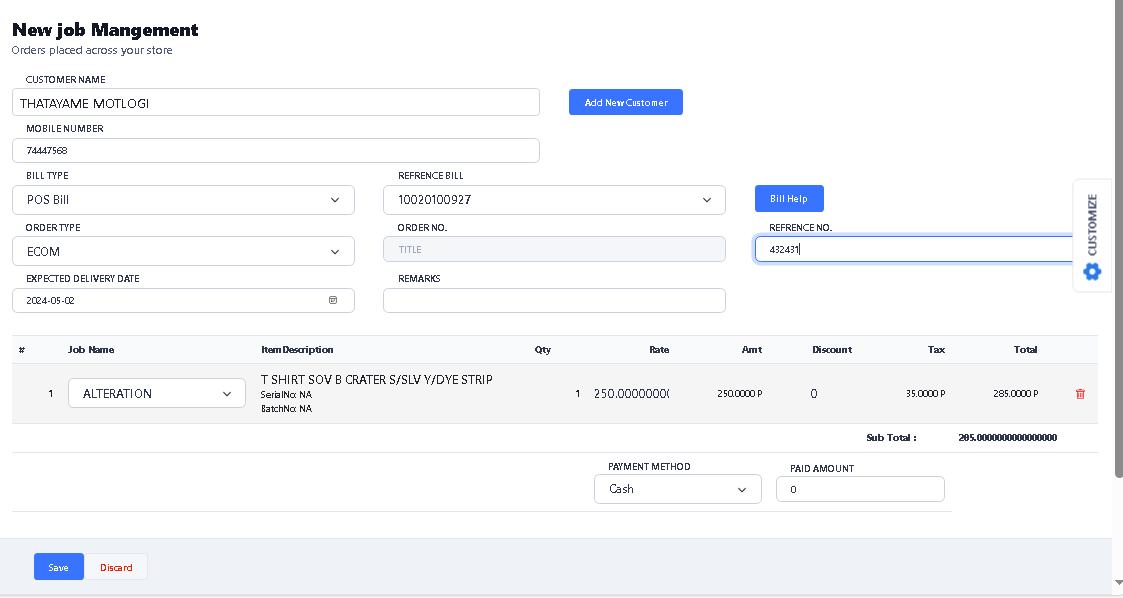
Task: Focus the Refrence No. field with 432431
Action: click(915, 249)
